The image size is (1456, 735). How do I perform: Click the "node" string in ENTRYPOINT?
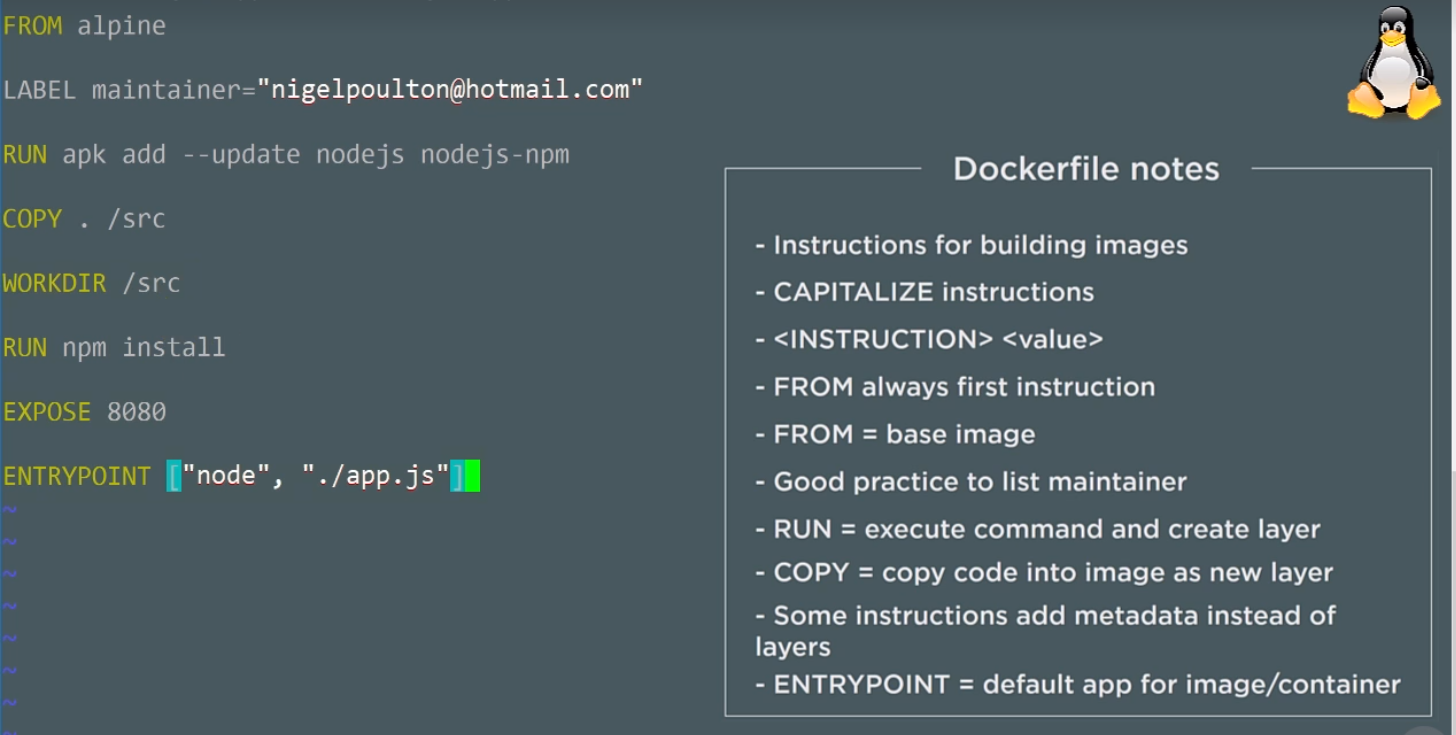click(226, 475)
